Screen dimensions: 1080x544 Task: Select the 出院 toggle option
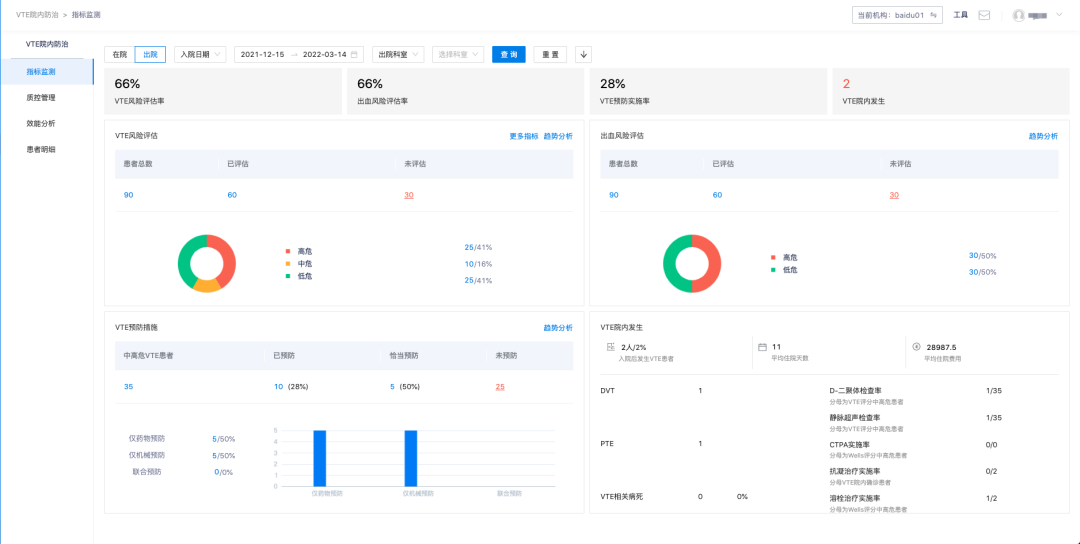click(150, 55)
